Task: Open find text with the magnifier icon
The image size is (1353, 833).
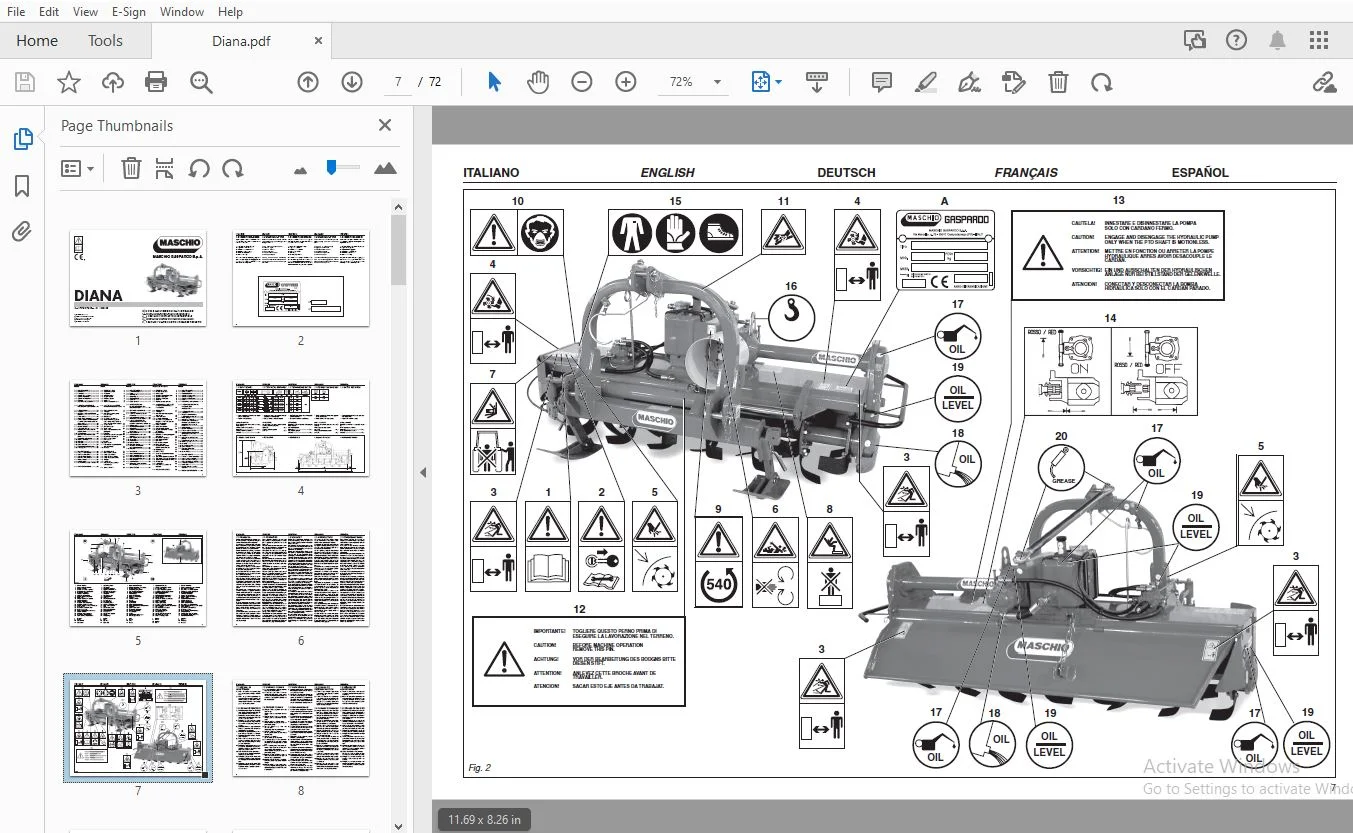Action: point(201,82)
